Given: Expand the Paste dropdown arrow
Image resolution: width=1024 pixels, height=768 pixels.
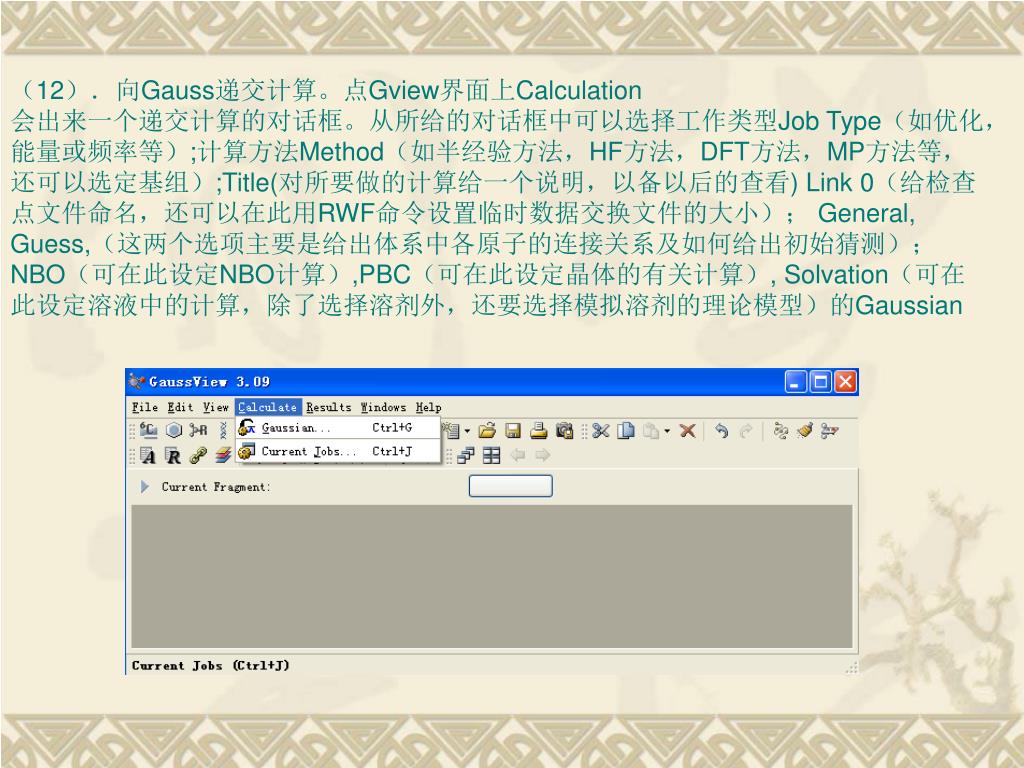Looking at the screenshot, I should pyautogui.click(x=667, y=431).
